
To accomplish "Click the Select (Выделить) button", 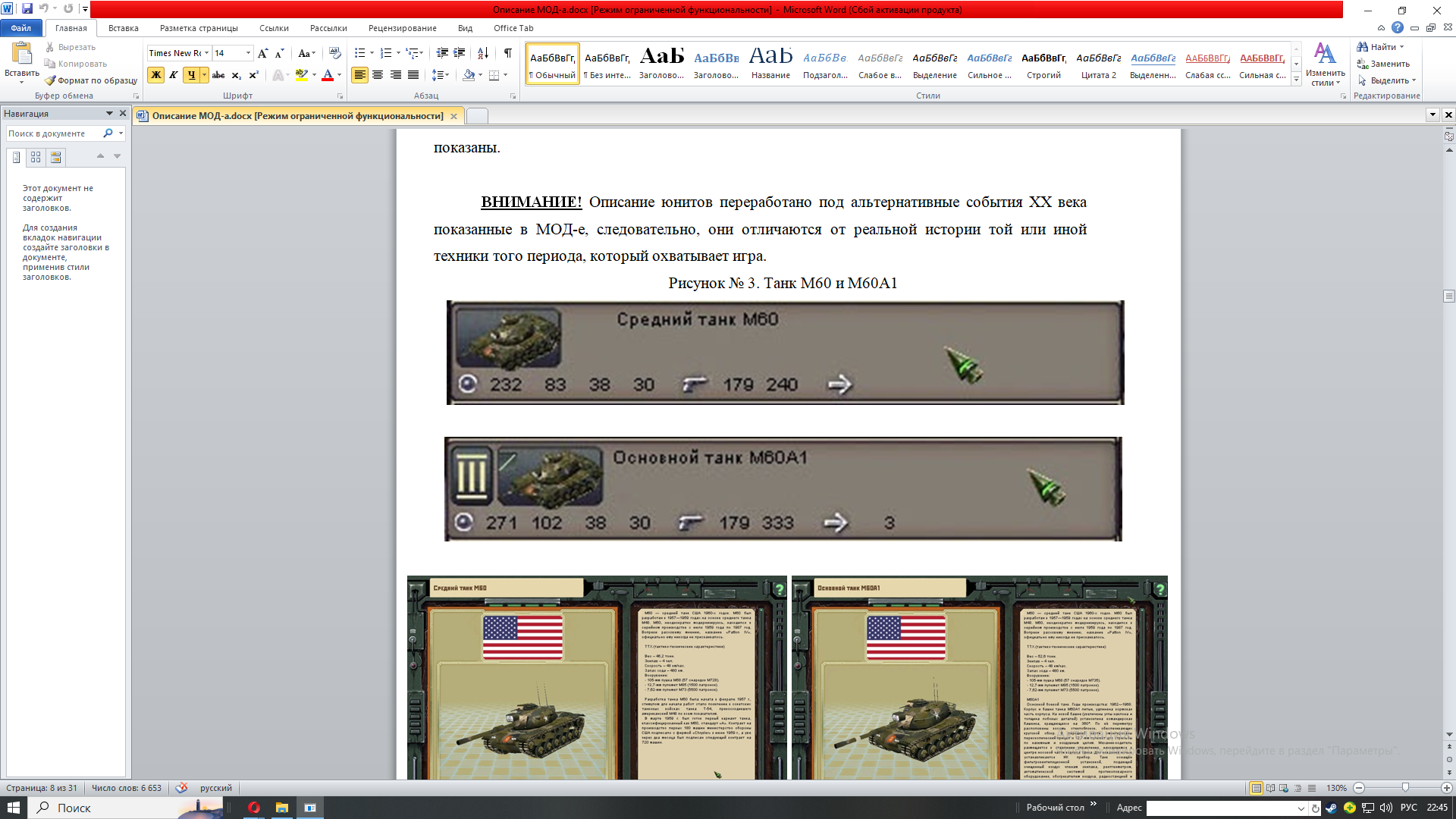I will [1386, 80].
